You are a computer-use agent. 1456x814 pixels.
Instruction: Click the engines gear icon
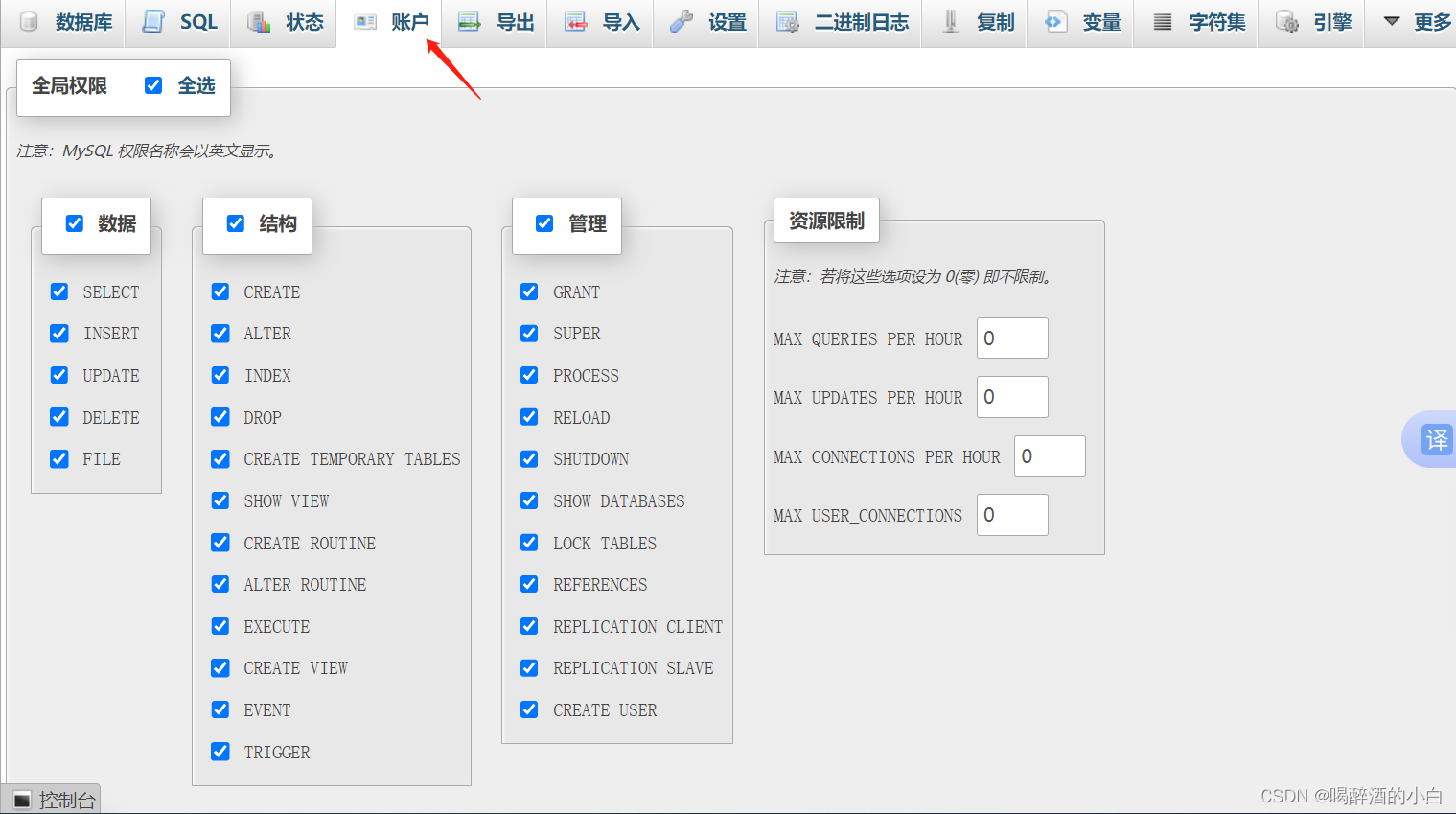[x=1287, y=21]
